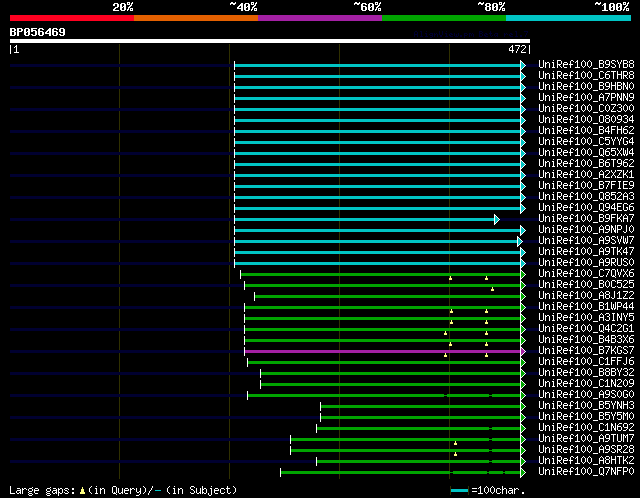Click the yellow gap marker below A9SR28's alignment bar
This screenshot has height=498, width=640.
click(456, 454)
